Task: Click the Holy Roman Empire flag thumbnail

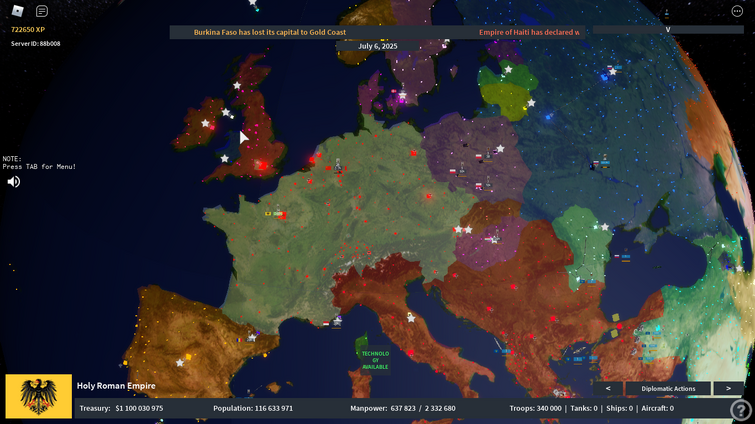Action: click(39, 396)
